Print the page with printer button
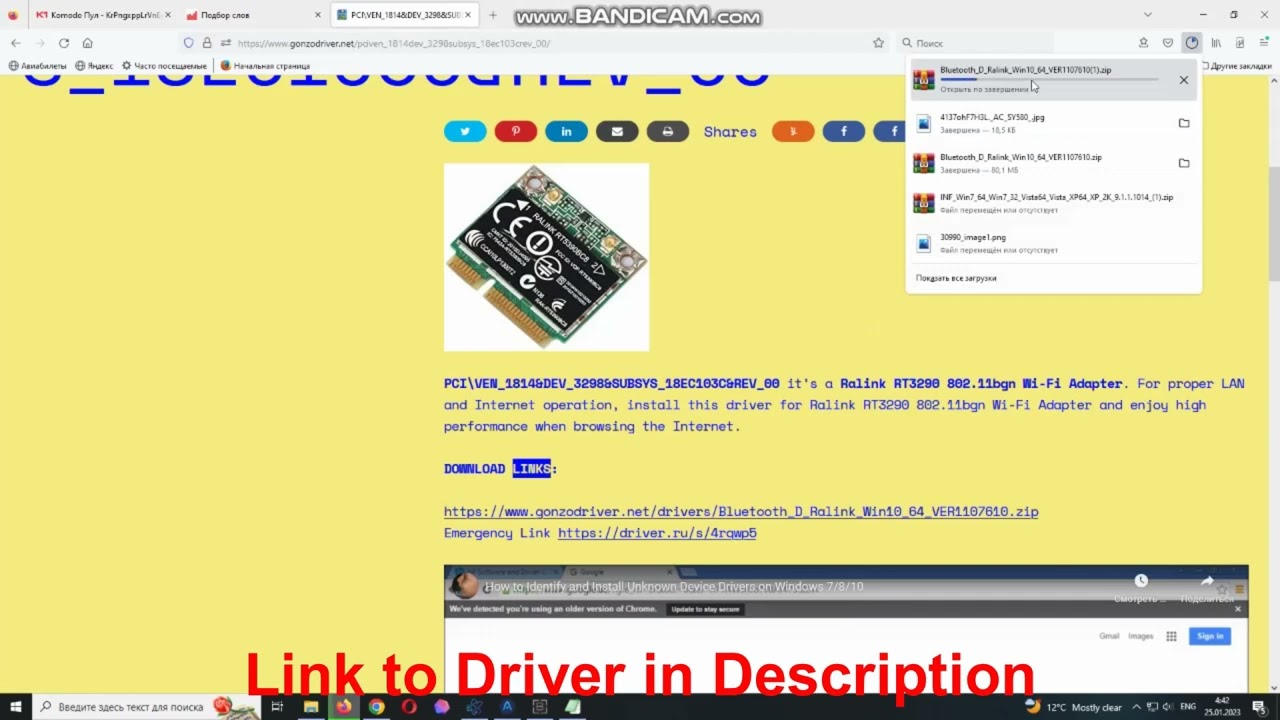Screen dimensions: 1280x720 tap(667, 131)
